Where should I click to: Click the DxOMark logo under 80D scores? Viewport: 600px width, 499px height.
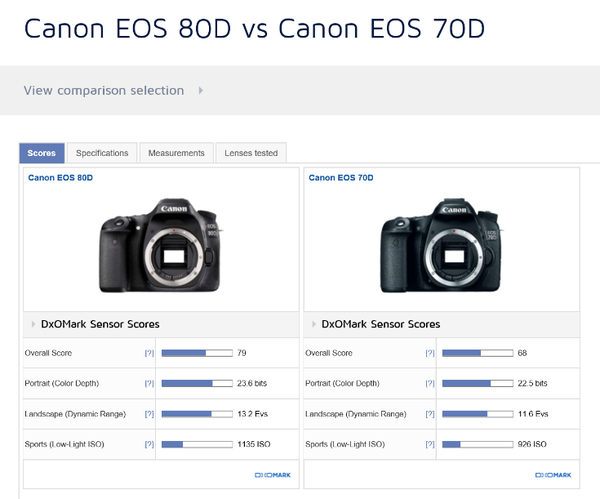[x=272, y=474]
